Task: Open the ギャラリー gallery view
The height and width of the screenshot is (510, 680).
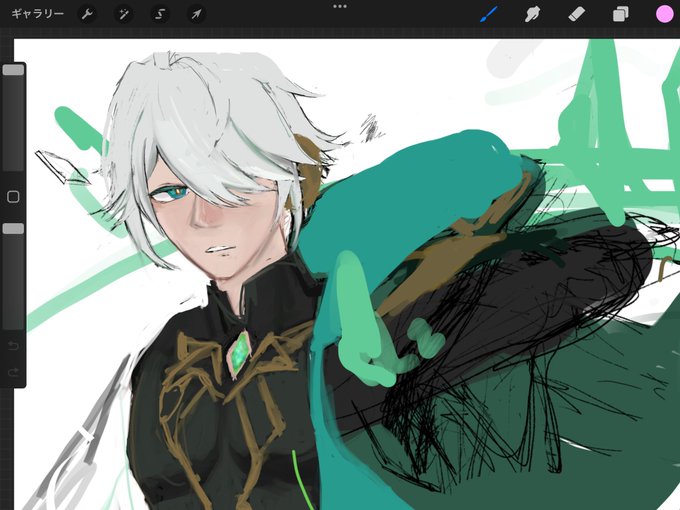Action: coord(38,14)
